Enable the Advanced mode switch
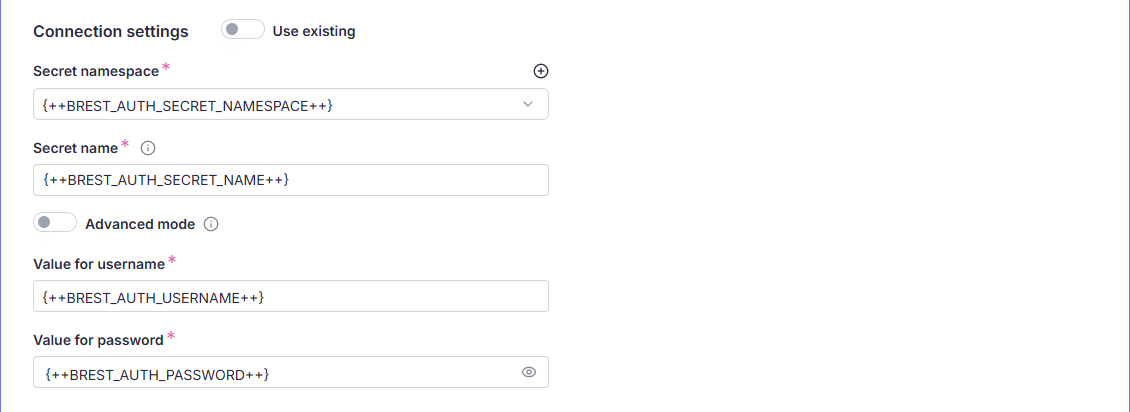This screenshot has height=412, width=1130. (55, 223)
